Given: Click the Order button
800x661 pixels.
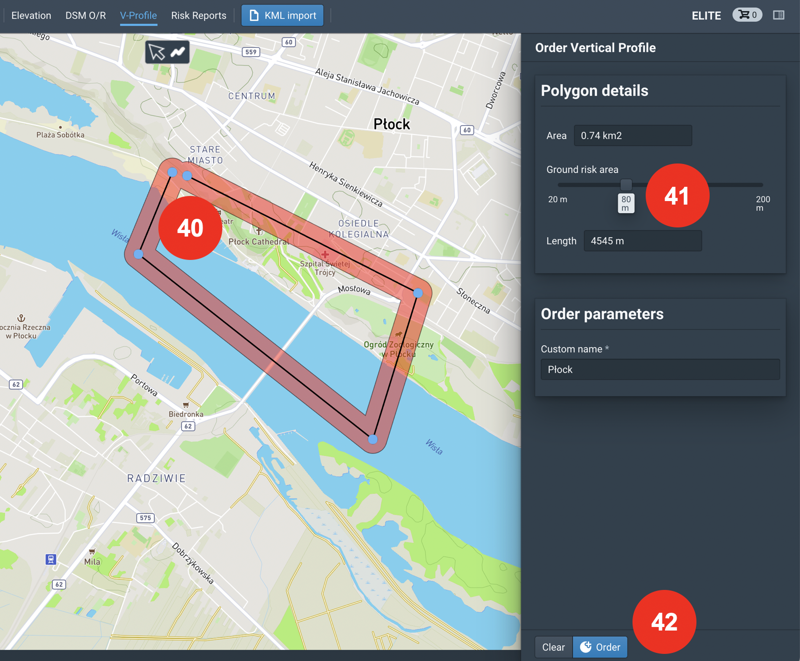Looking at the screenshot, I should click(600, 647).
